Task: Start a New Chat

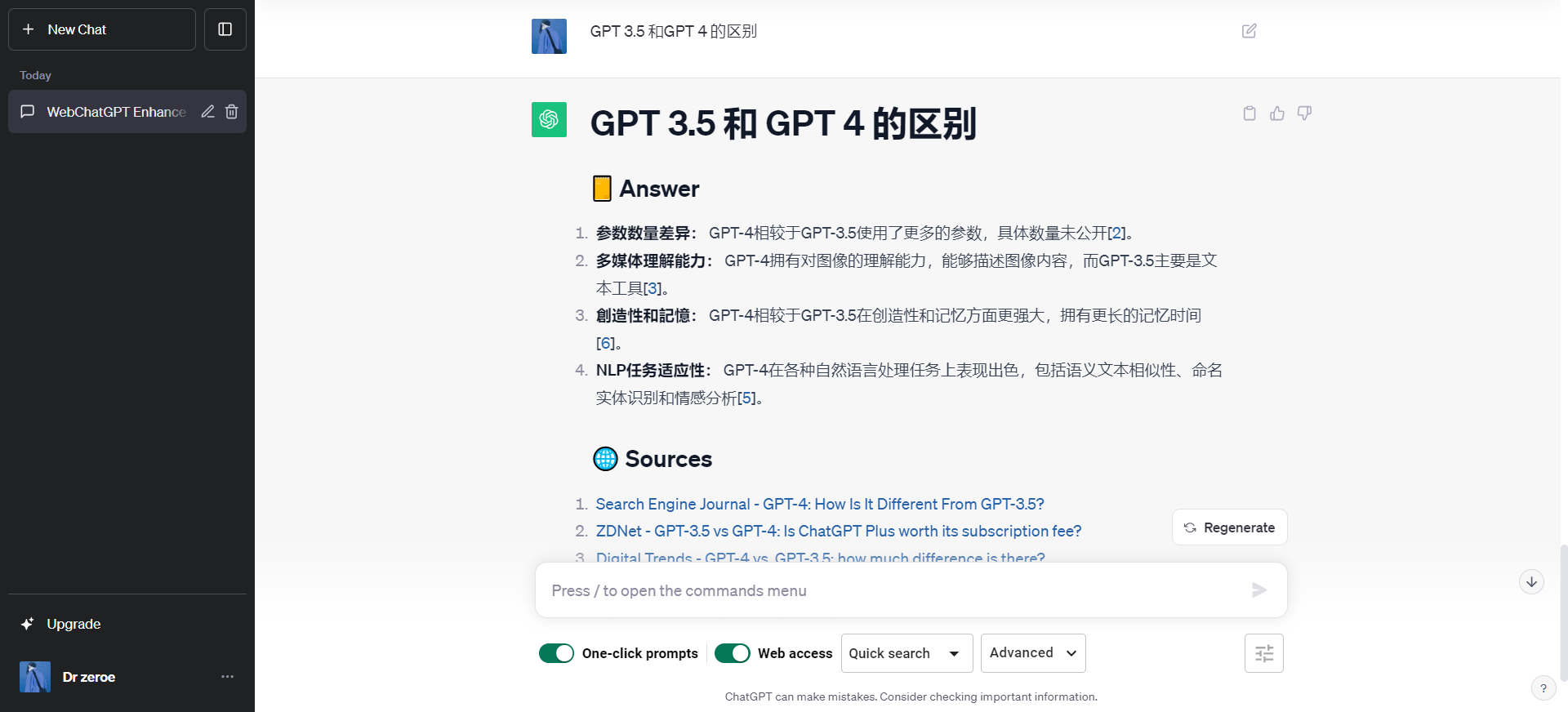Action: pyautogui.click(x=102, y=29)
